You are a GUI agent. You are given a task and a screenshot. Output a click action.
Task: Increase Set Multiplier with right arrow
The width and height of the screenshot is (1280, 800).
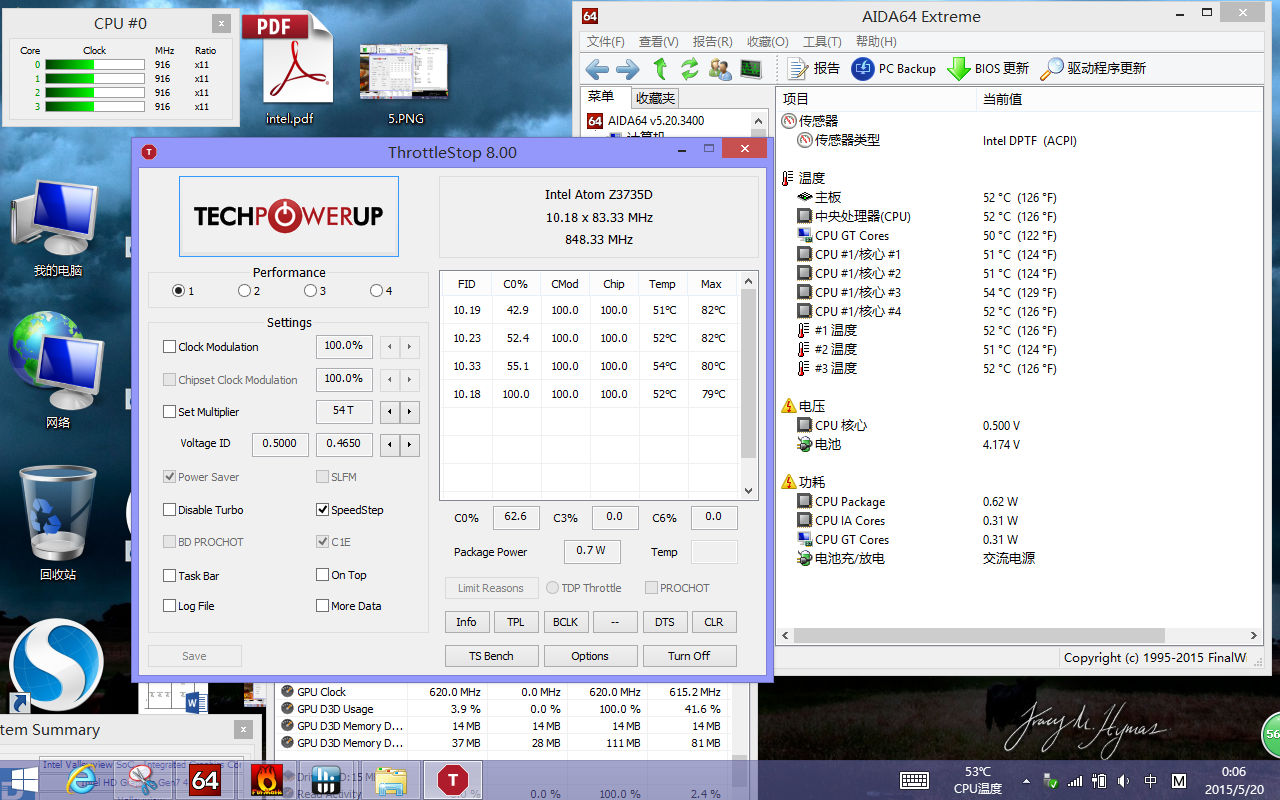coord(409,412)
